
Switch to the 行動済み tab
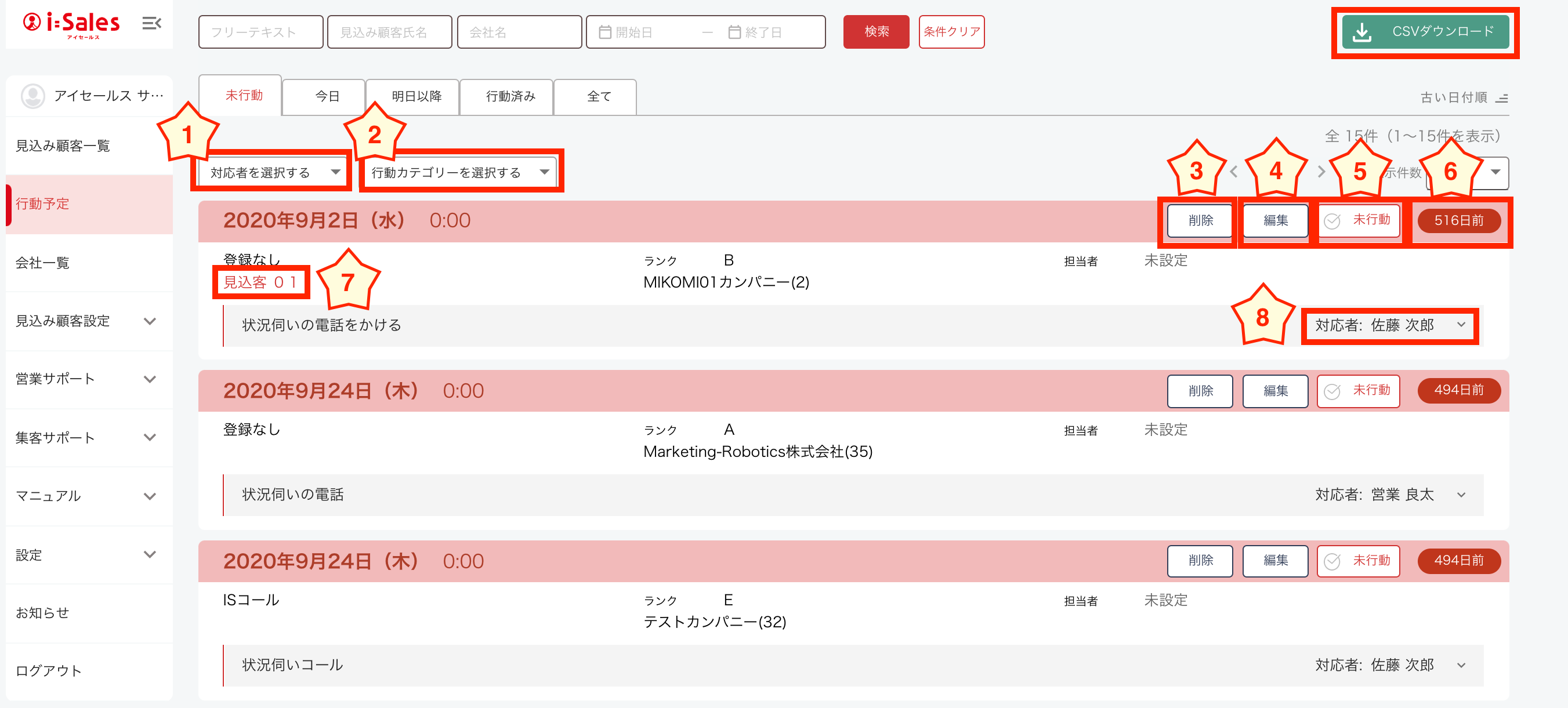coord(510,97)
